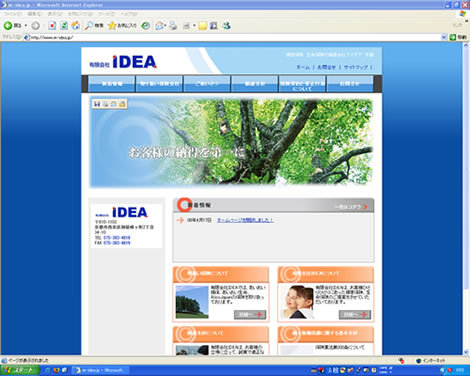The height and width of the screenshot is (376, 470).
Task: Click the green Go (移動) button
Action: 458,37
